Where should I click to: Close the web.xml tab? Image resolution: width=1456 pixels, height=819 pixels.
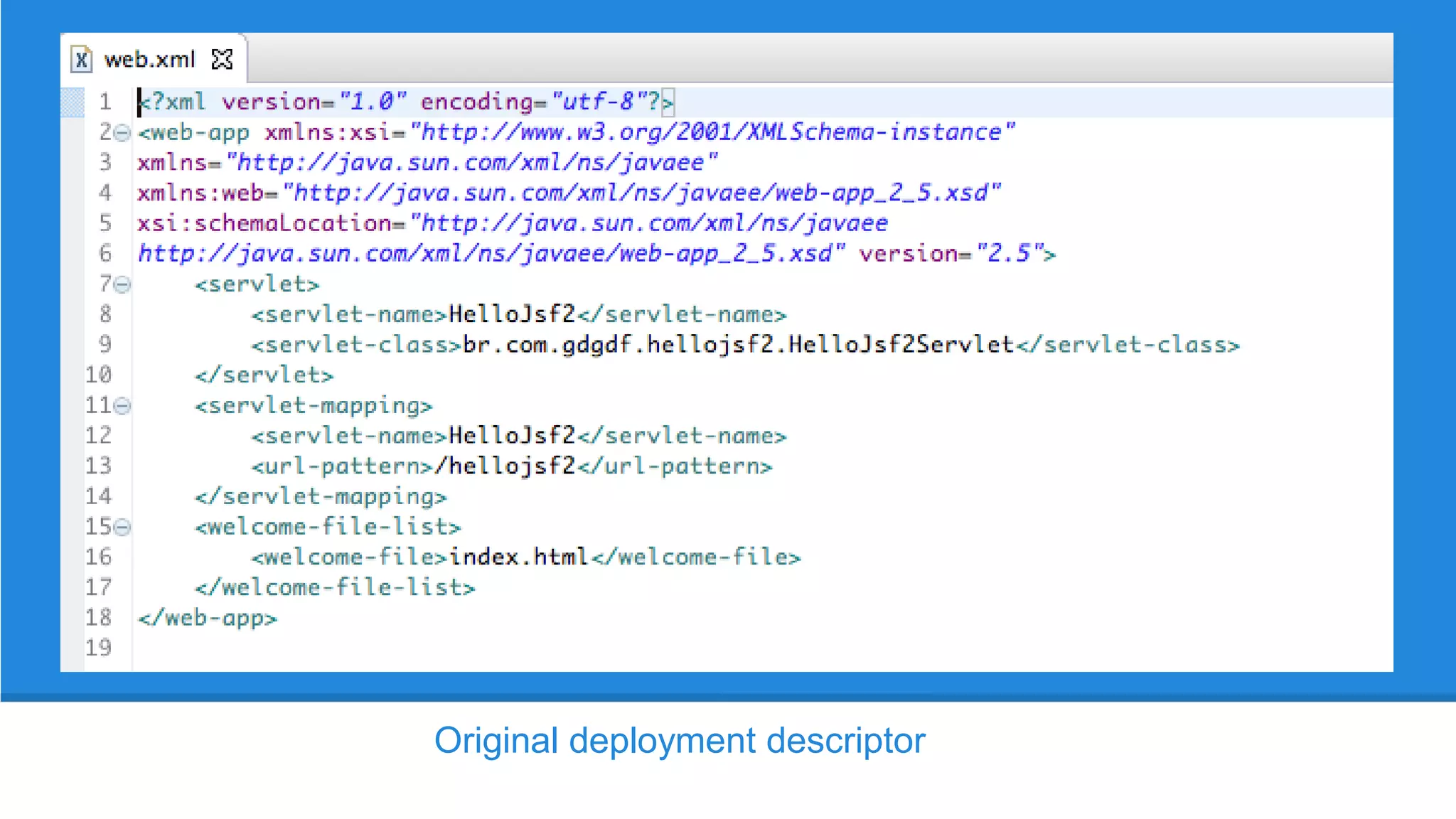pyautogui.click(x=222, y=59)
